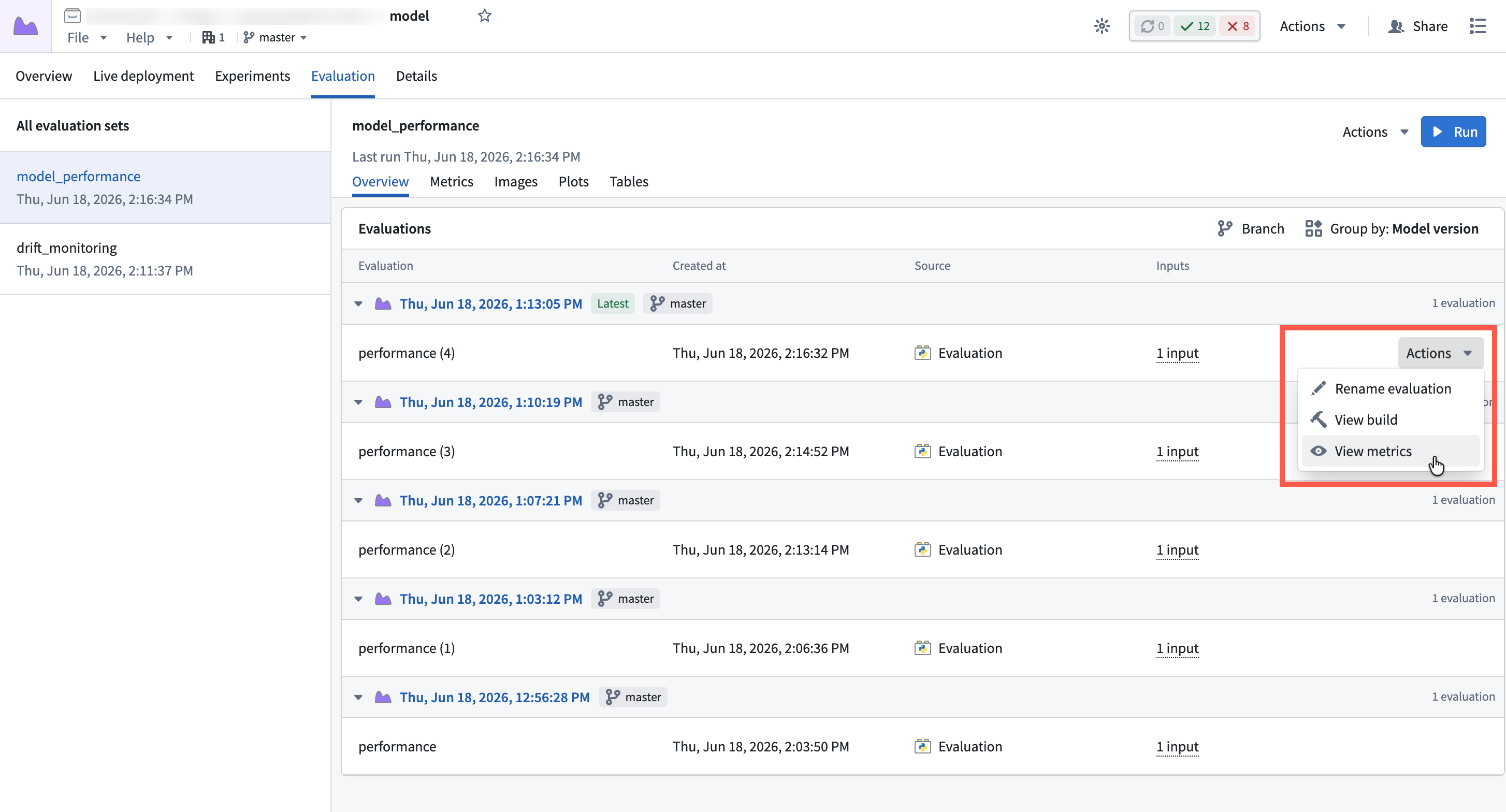The width and height of the screenshot is (1506, 812).
Task: Open the 1:10:19 PM model version link
Action: (x=490, y=402)
